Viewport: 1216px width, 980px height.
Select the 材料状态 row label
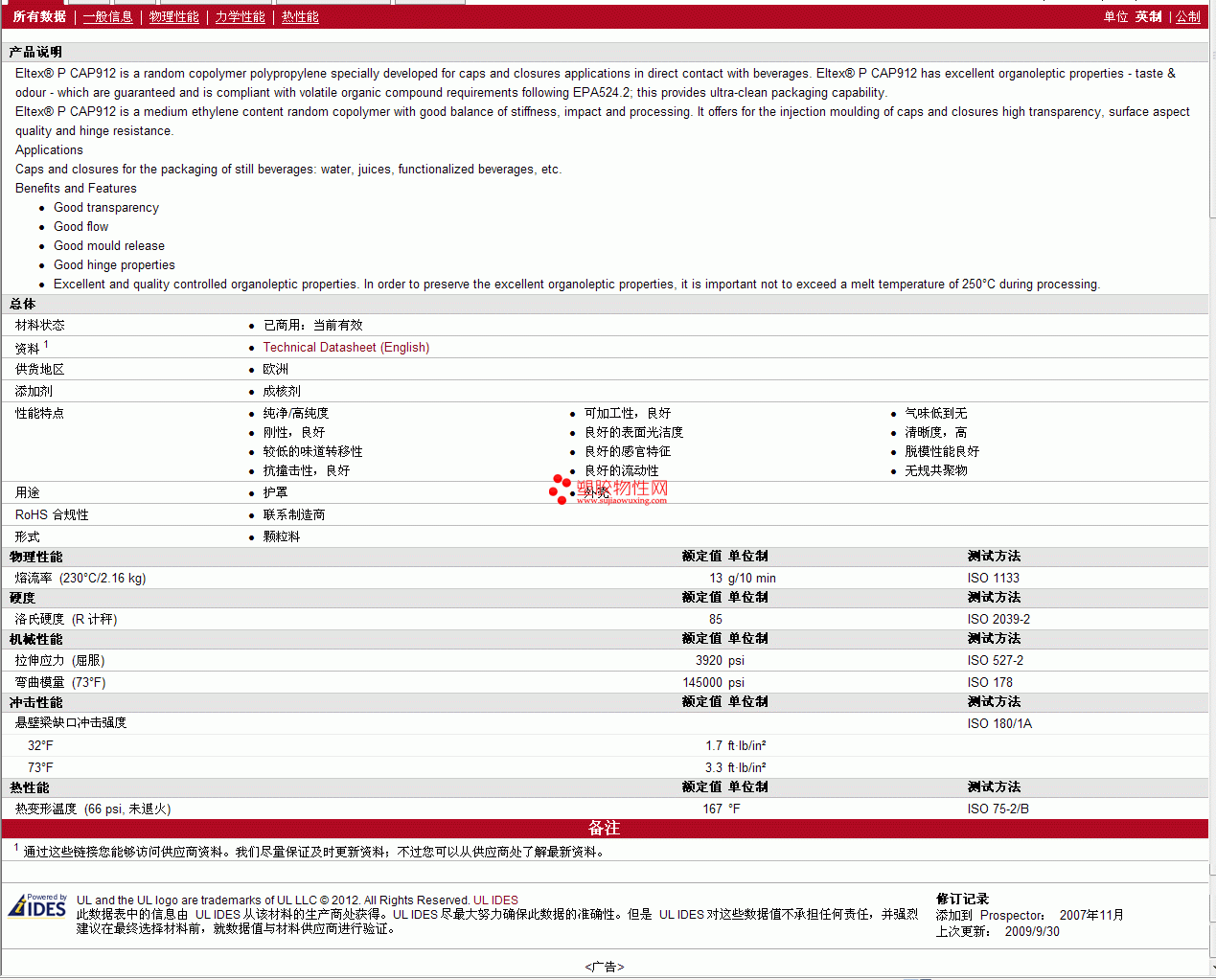click(x=40, y=326)
